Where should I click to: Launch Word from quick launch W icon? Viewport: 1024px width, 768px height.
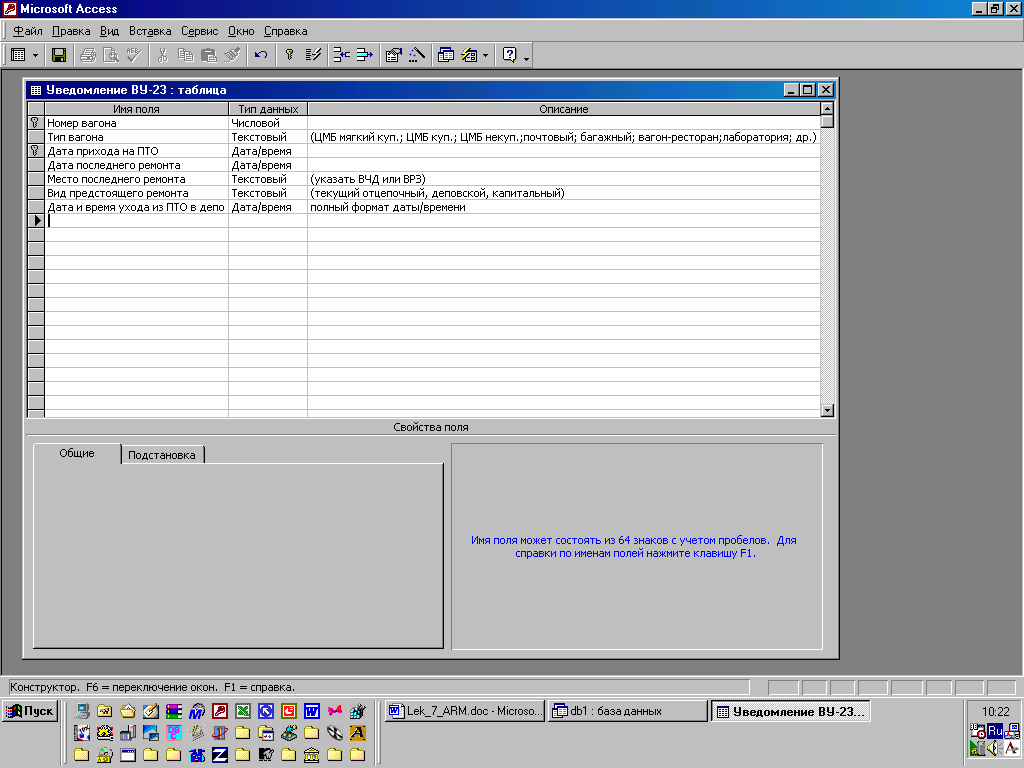click(312, 711)
